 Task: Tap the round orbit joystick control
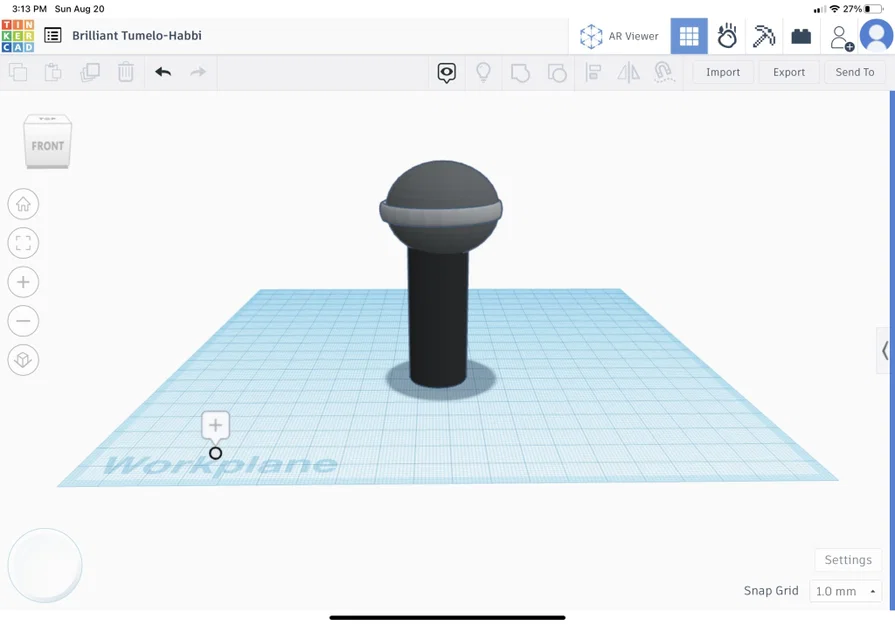[45, 565]
